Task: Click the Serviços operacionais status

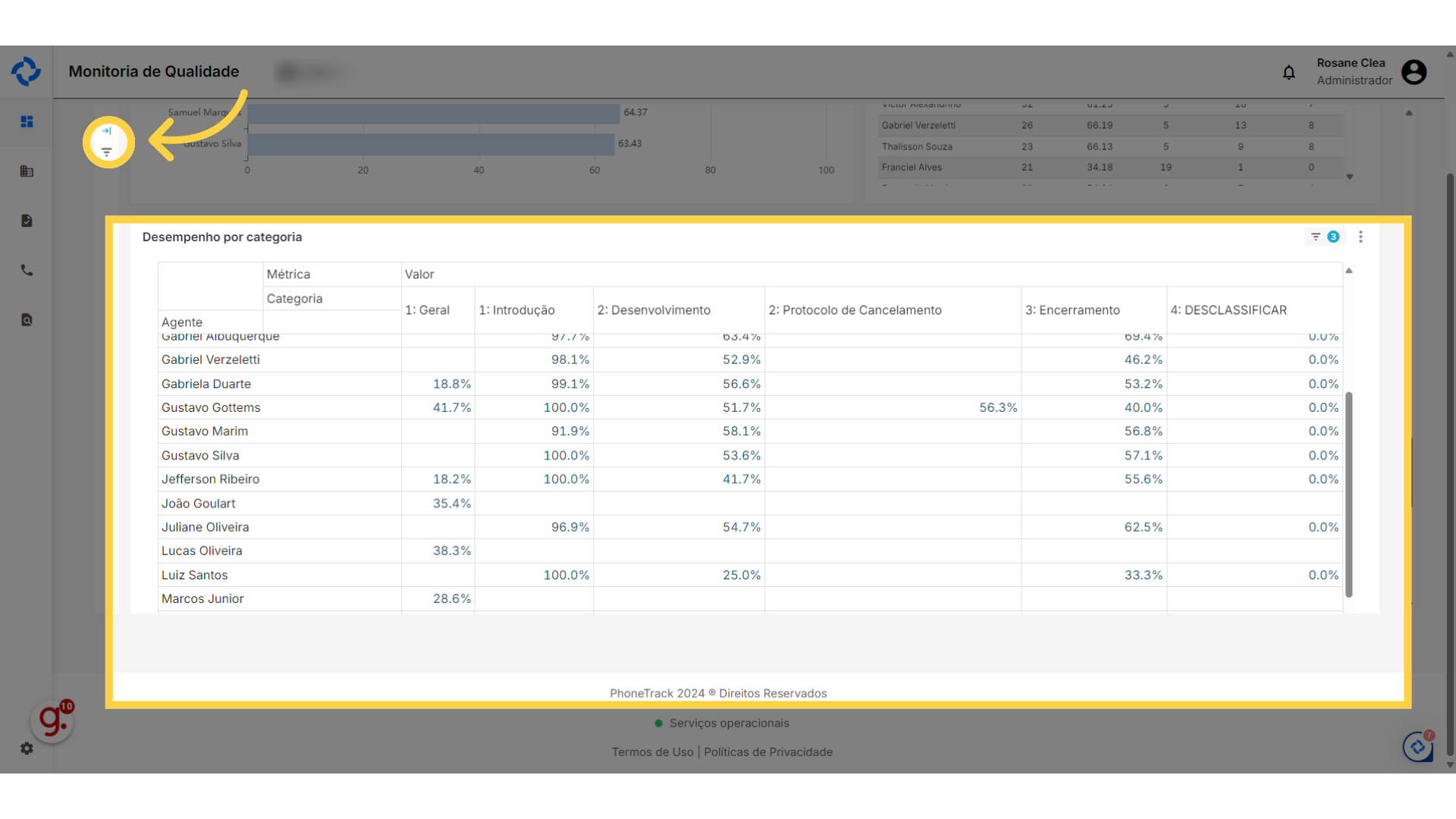Action: click(722, 723)
